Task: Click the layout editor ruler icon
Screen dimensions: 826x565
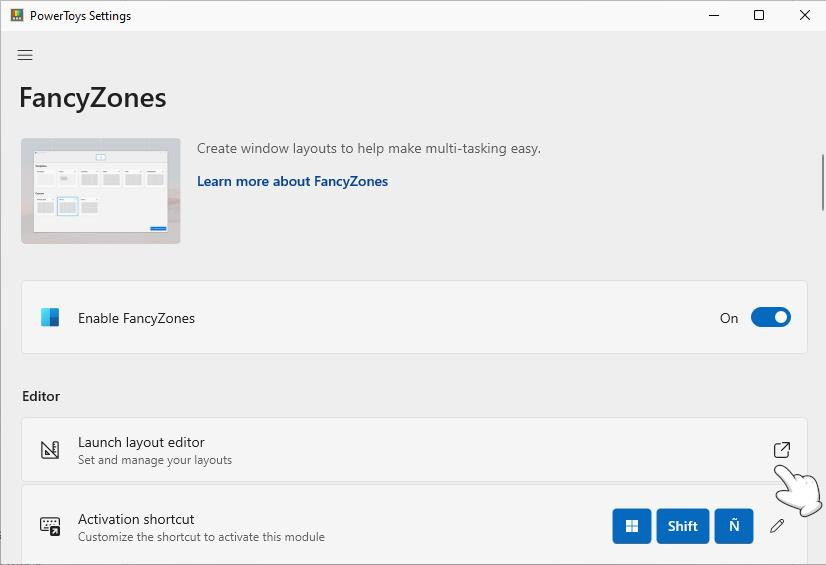Action: coord(50,450)
